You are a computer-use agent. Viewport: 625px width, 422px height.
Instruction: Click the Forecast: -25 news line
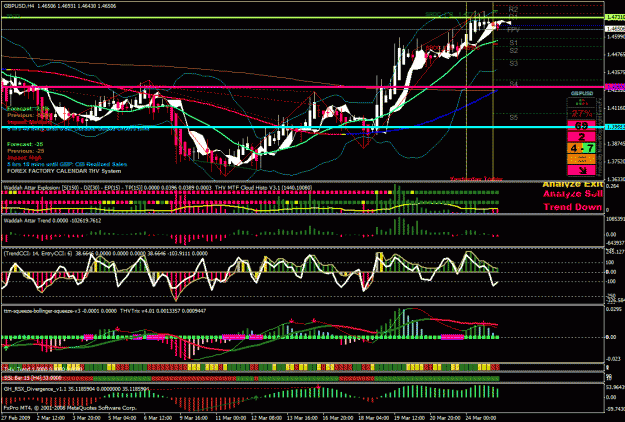(25, 144)
